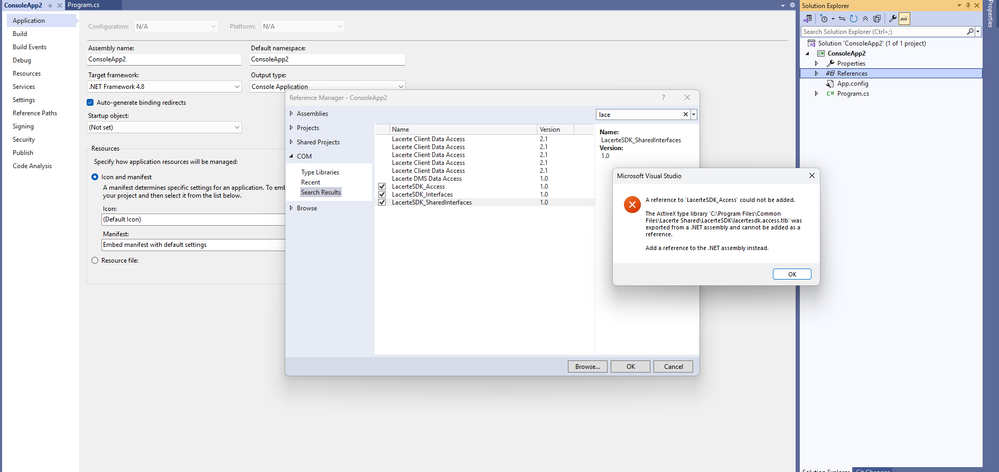Click the Reference Manager search field
The image size is (999, 472).
[638, 115]
